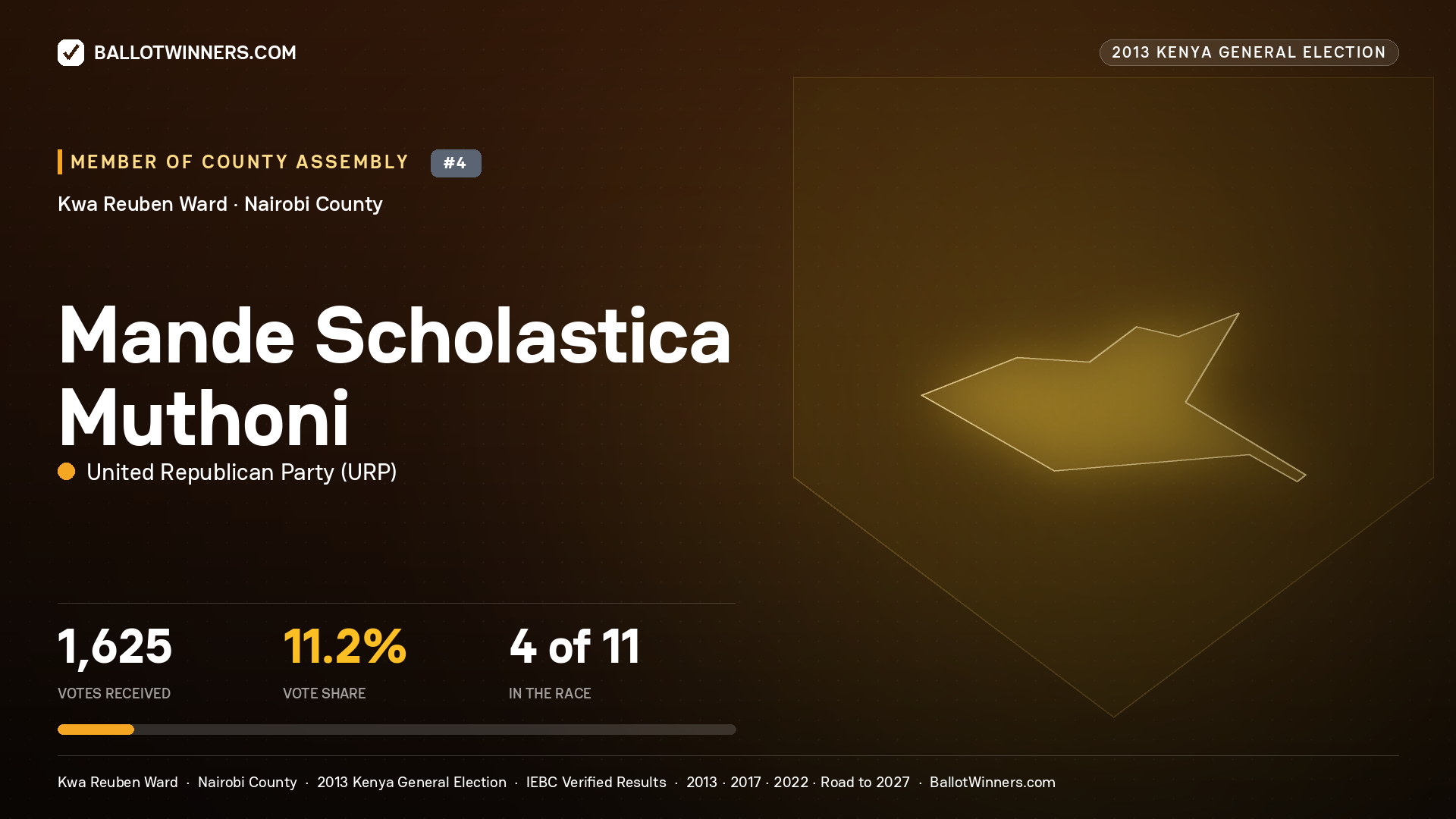Open Kwa Reuben Ward footer link
Viewport: 1456px width, 819px height.
tap(118, 782)
